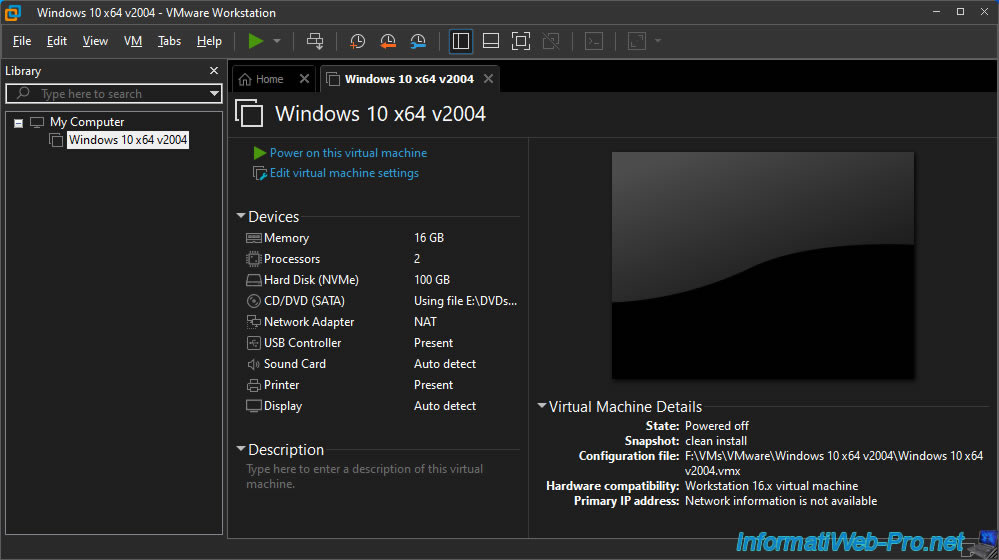999x560 pixels.
Task: Open the Network Adapter device entry
Action: point(308,322)
